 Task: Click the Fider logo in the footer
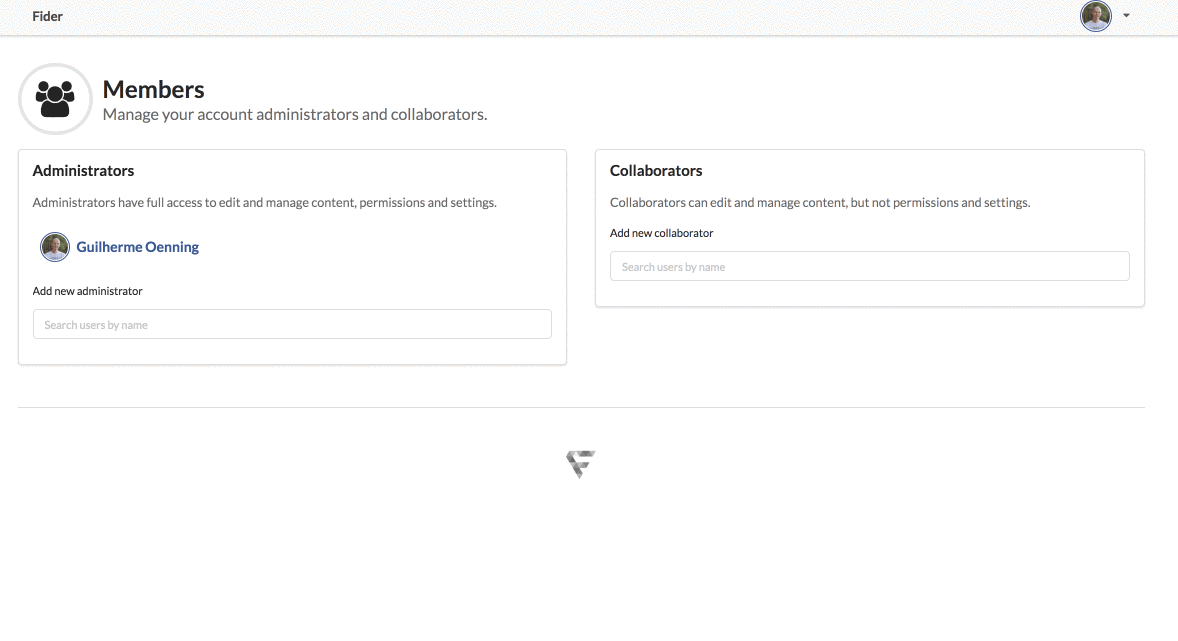[581, 464]
